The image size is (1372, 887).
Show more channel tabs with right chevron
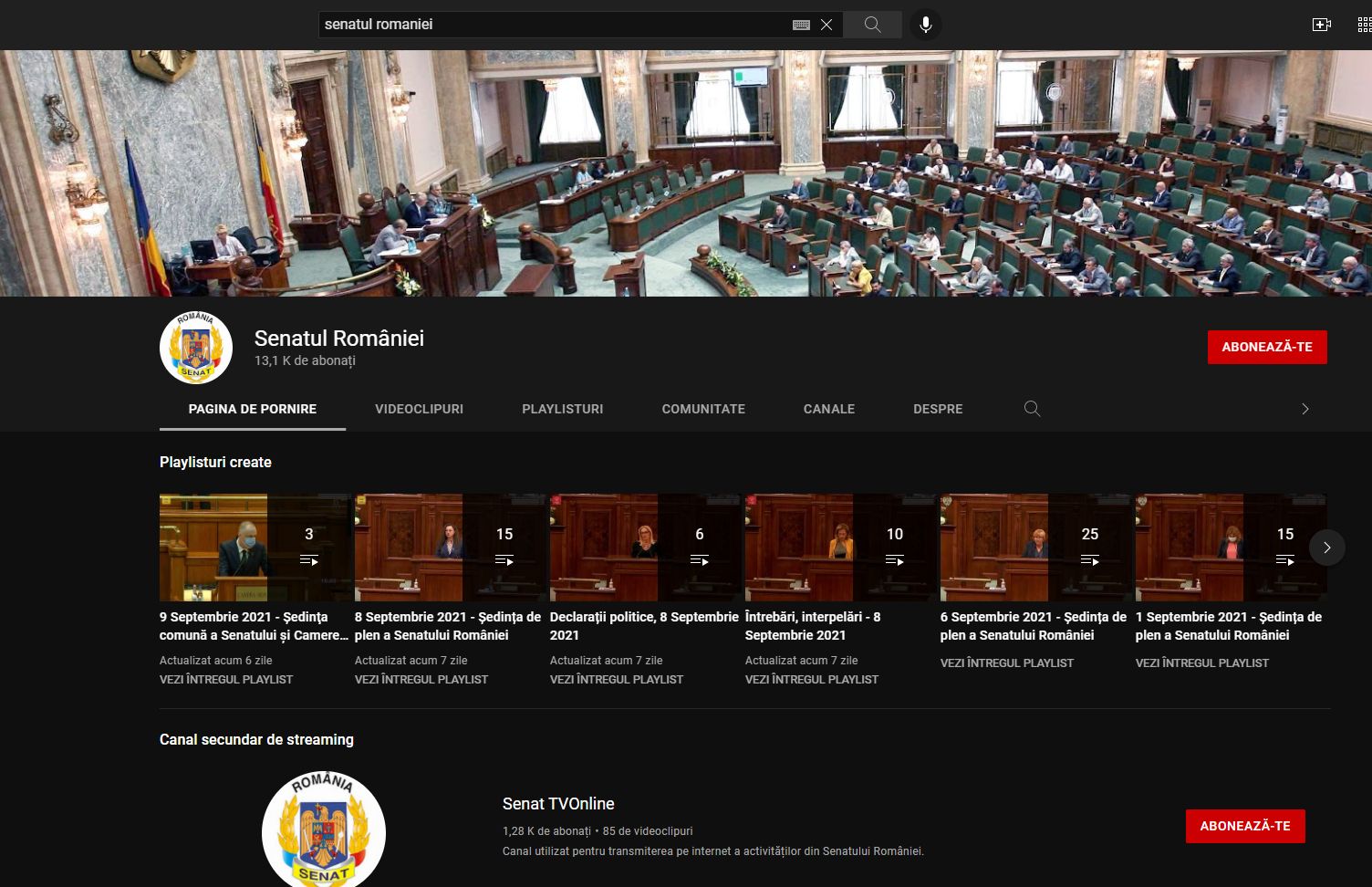(1305, 409)
